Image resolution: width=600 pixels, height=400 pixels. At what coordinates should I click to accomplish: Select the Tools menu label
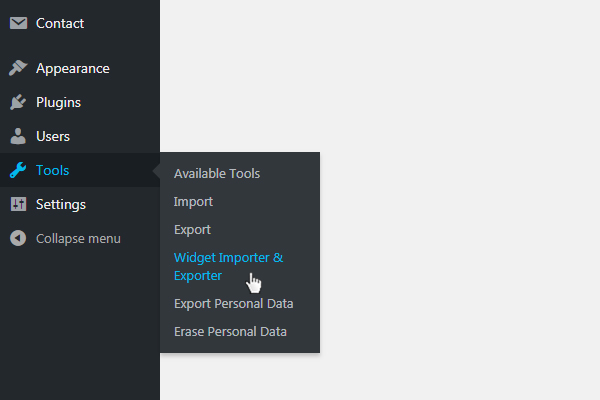[x=52, y=170]
